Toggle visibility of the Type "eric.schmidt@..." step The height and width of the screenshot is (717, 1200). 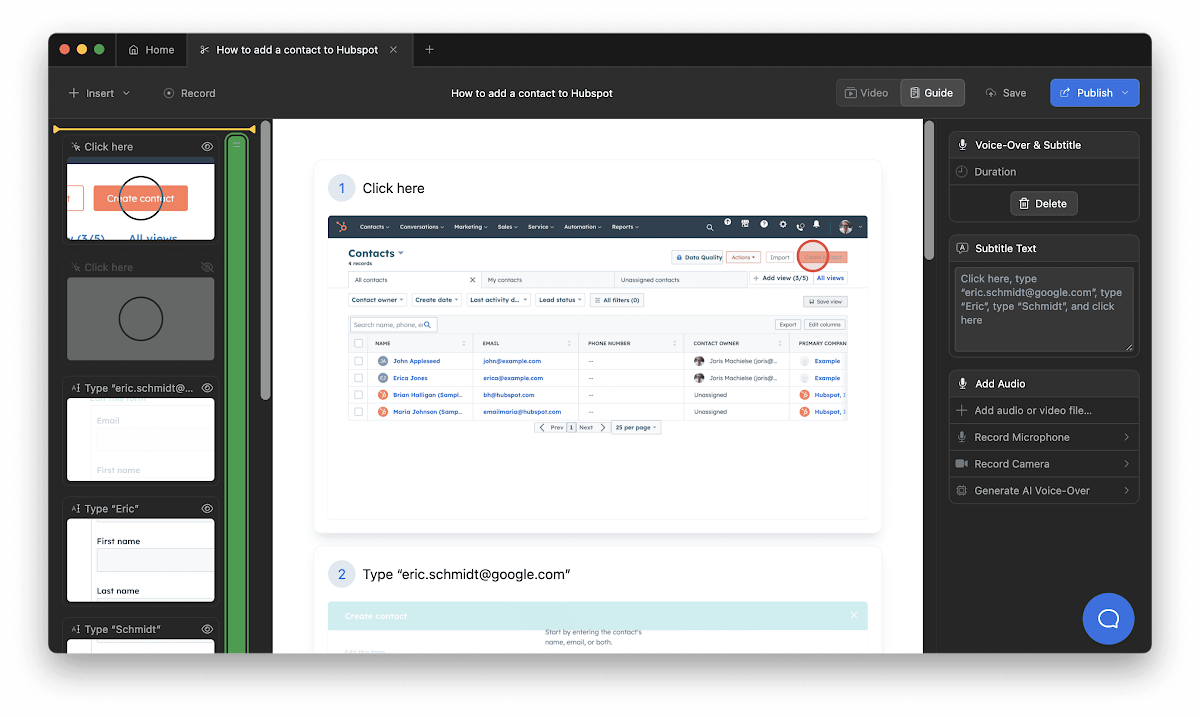pos(207,387)
